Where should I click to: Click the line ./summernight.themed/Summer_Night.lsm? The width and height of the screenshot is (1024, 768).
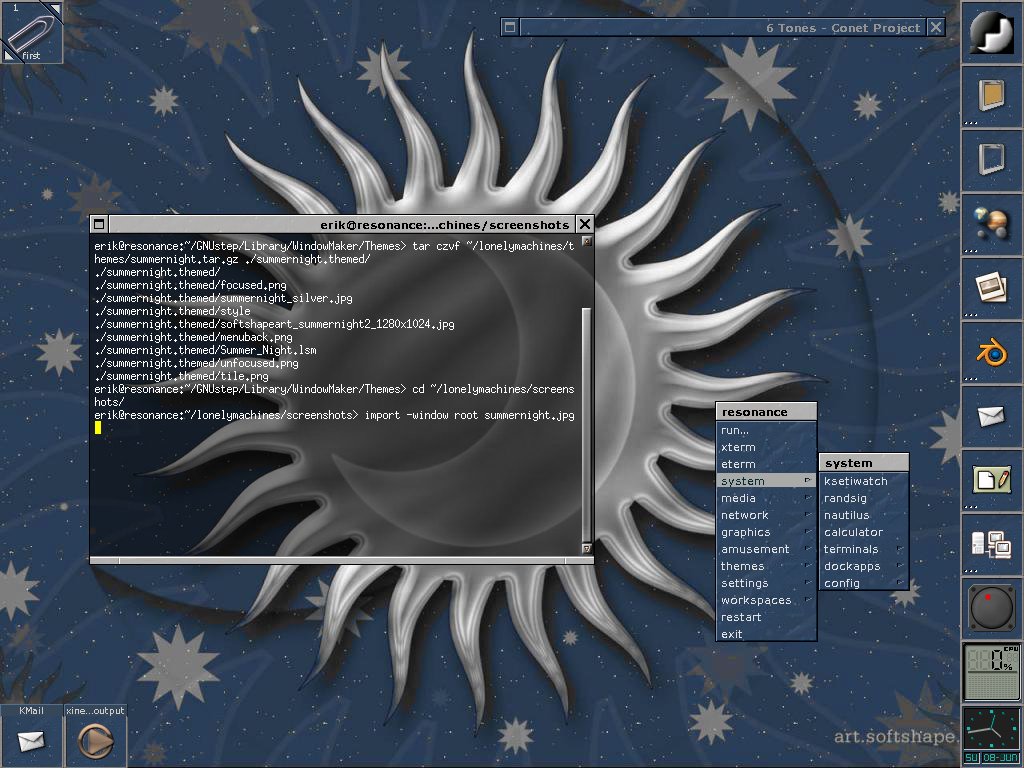pos(205,350)
